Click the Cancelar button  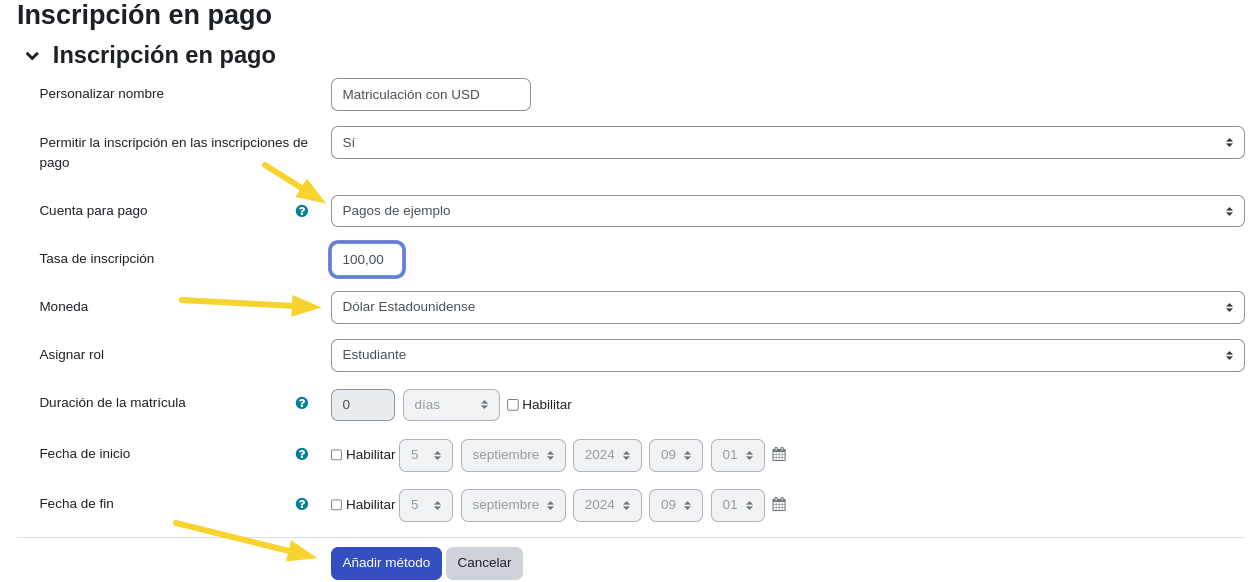point(484,563)
